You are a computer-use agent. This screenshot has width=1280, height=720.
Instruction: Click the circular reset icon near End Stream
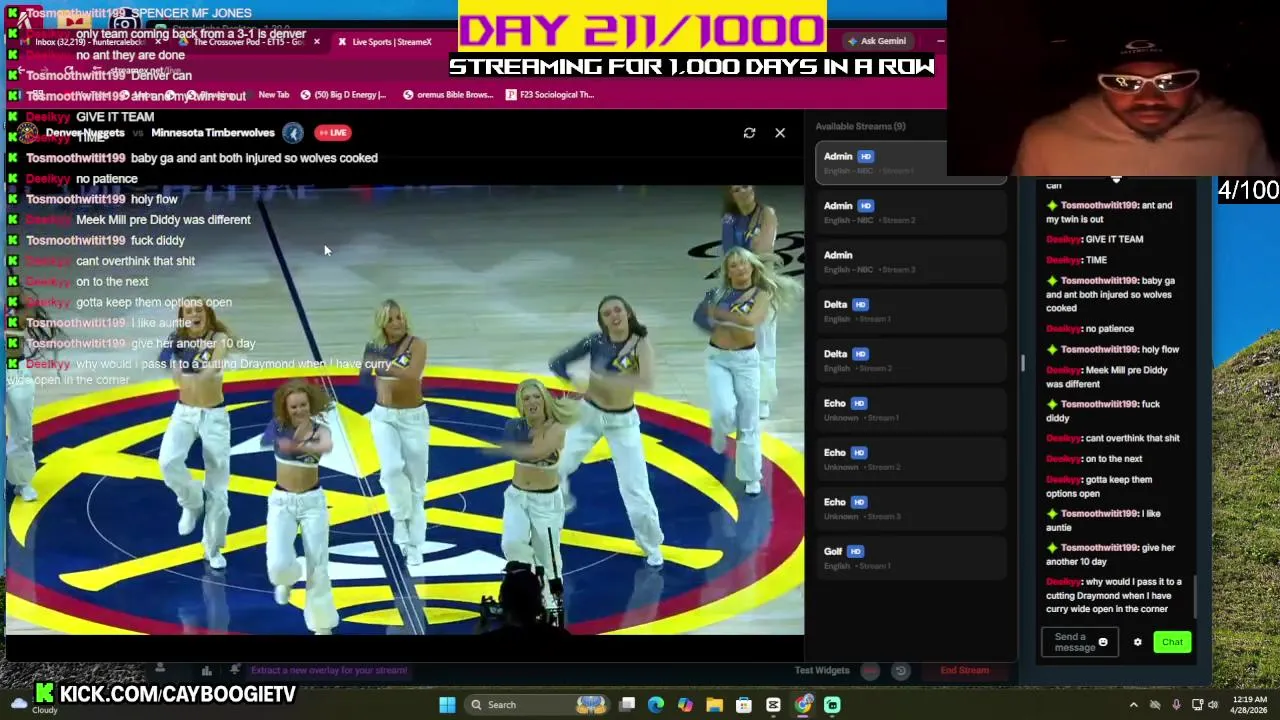(900, 671)
